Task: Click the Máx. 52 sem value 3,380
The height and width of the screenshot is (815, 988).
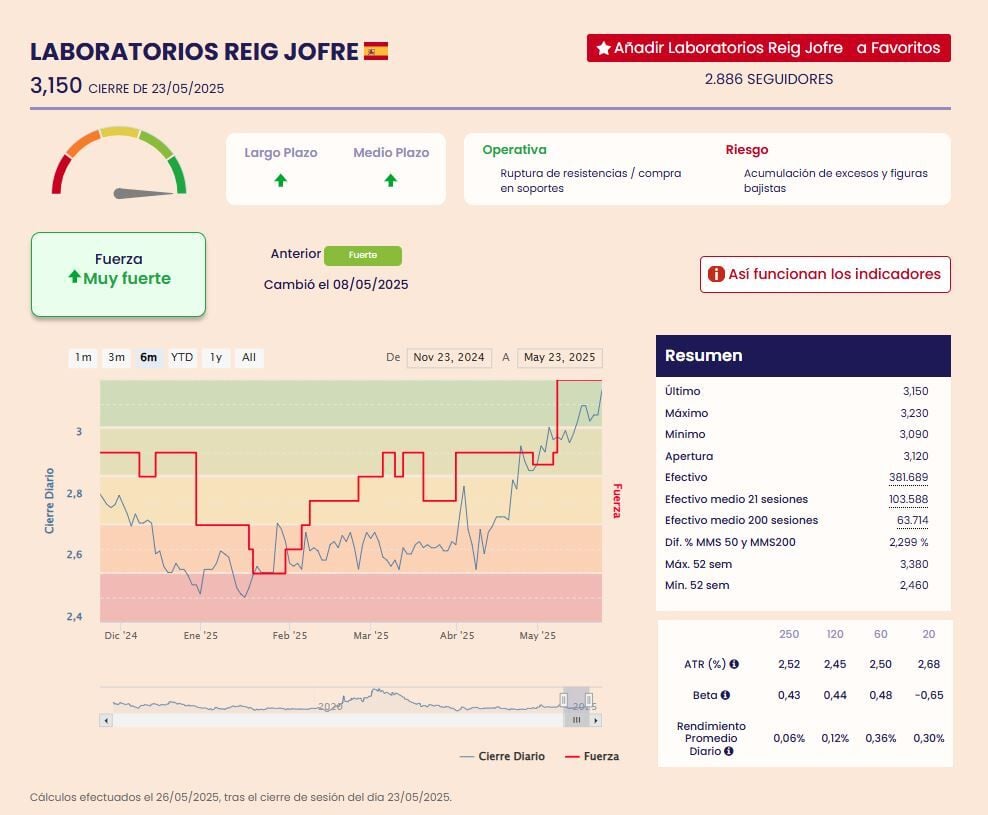Action: (x=914, y=564)
